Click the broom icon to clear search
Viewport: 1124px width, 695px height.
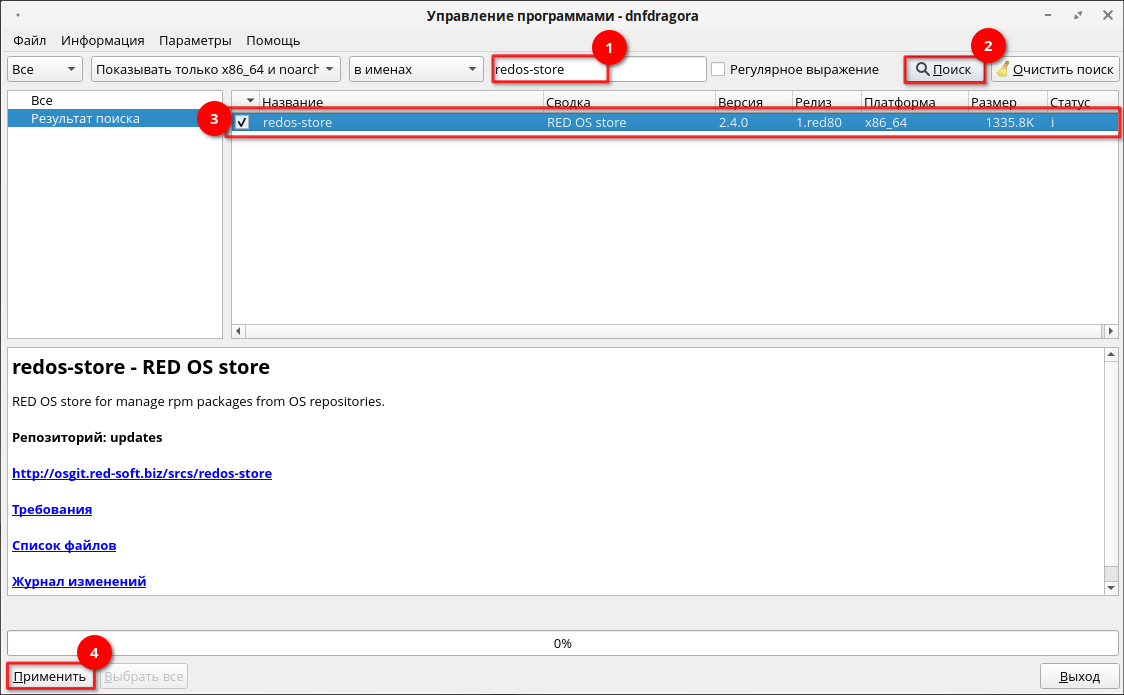[x=1002, y=69]
